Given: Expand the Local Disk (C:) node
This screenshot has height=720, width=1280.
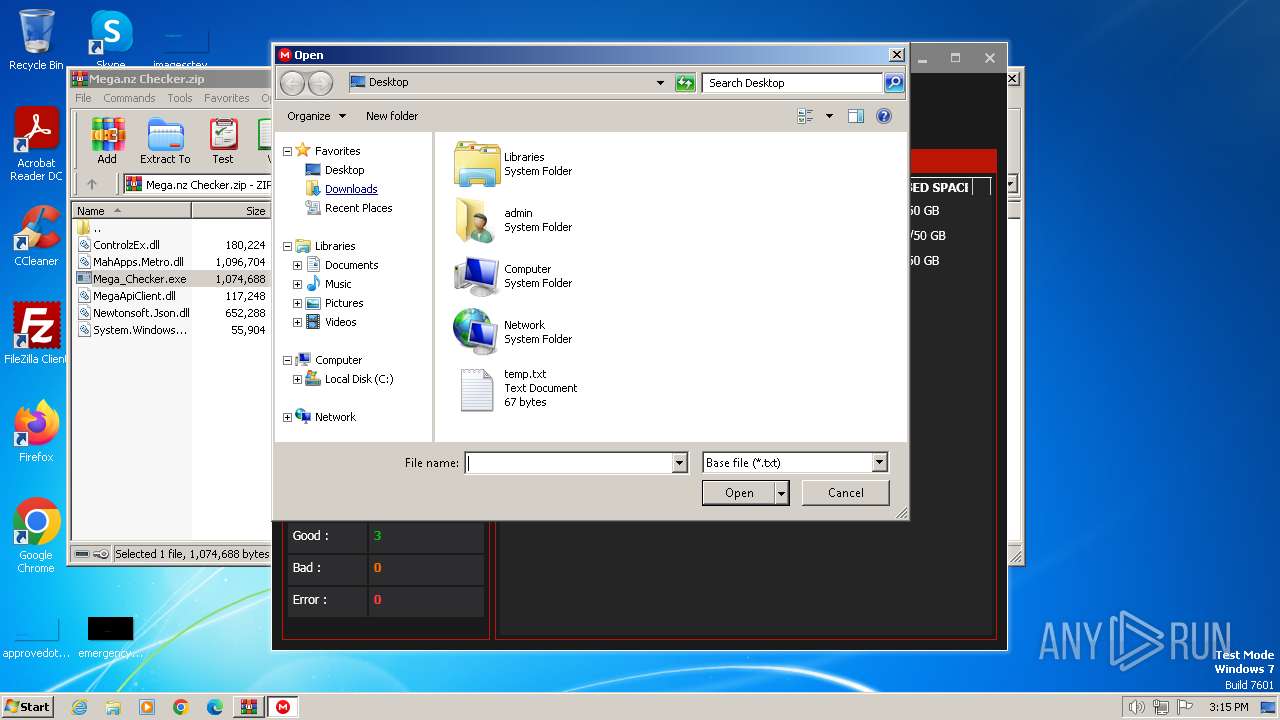Looking at the screenshot, I should 298,379.
